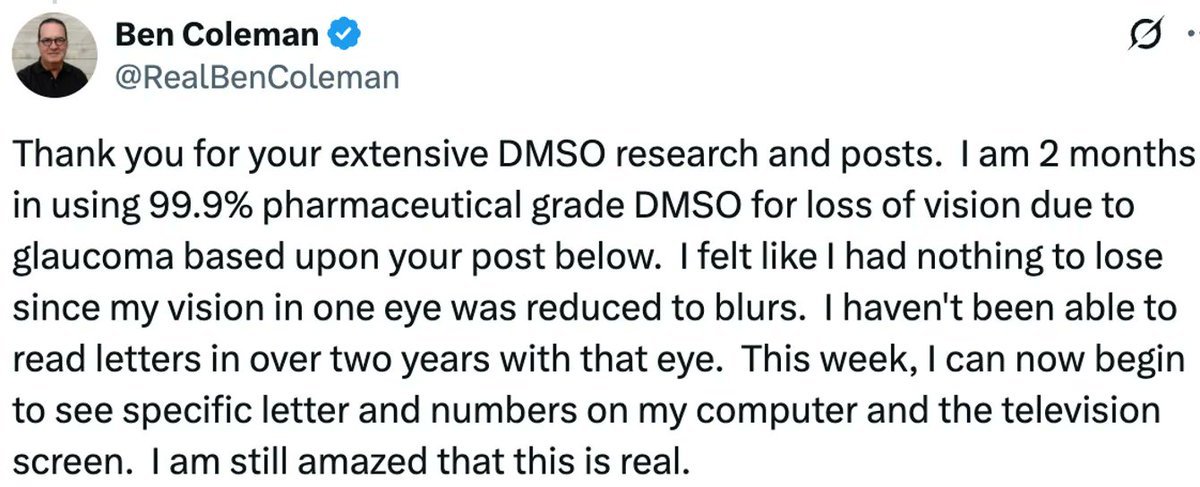Viewport: 1200px width, 487px height.
Task: Click the Grok slashed-circle icon
Action: [1140, 37]
